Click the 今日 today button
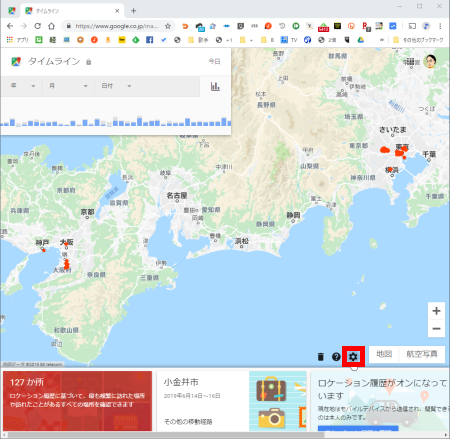 click(214, 62)
